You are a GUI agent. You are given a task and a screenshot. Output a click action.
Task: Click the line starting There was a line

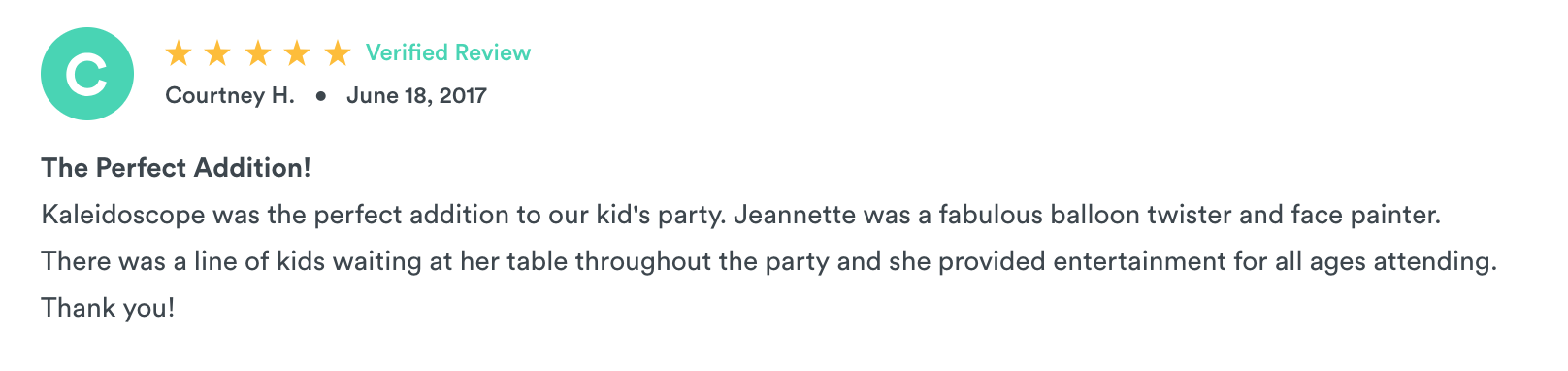tap(769, 261)
